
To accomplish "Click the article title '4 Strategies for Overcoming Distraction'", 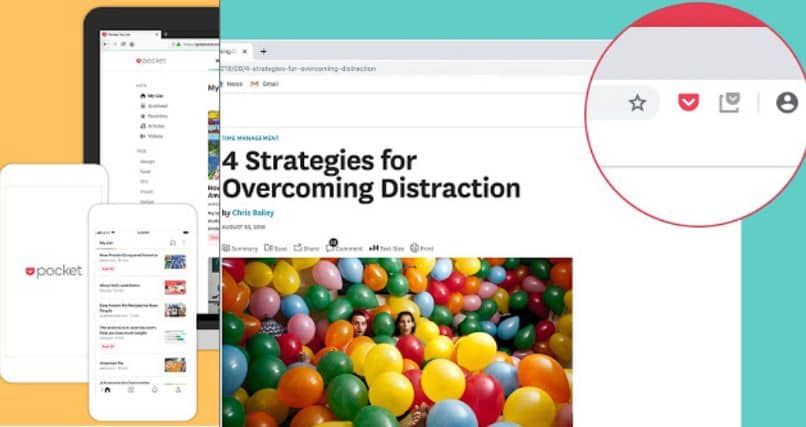I will tap(371, 175).
